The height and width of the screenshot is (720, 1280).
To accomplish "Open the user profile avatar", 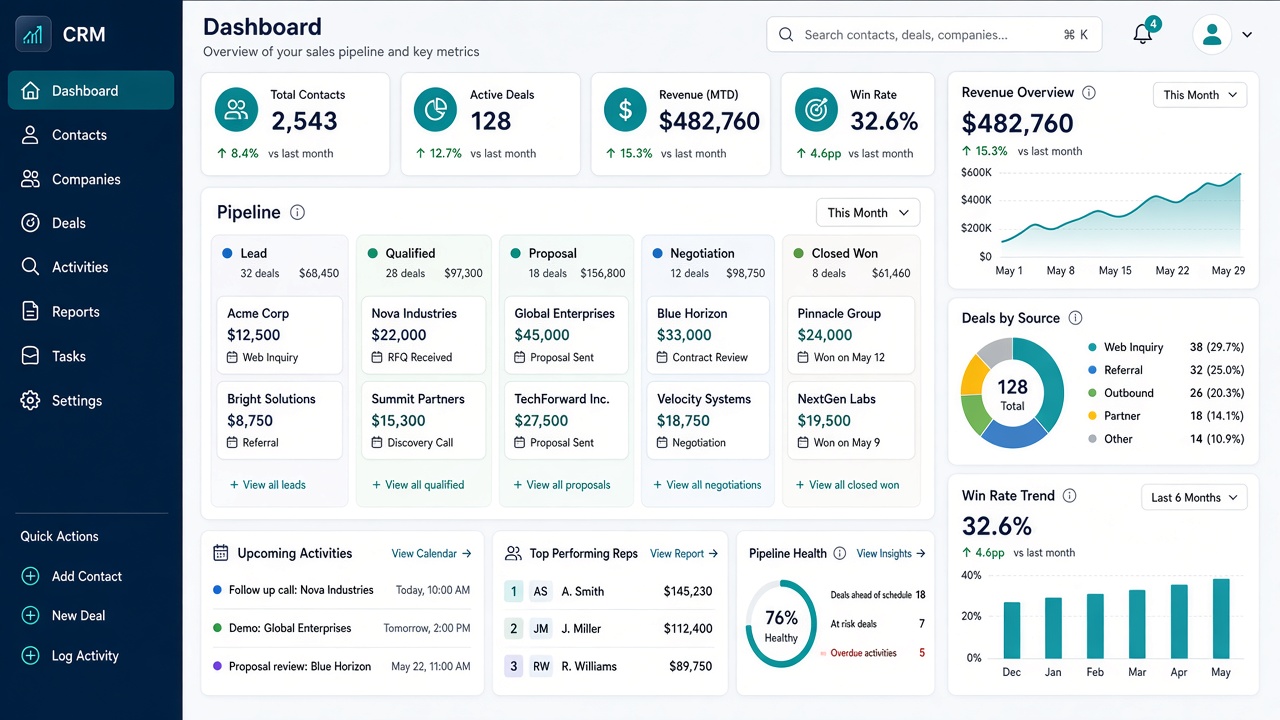I will (1212, 34).
